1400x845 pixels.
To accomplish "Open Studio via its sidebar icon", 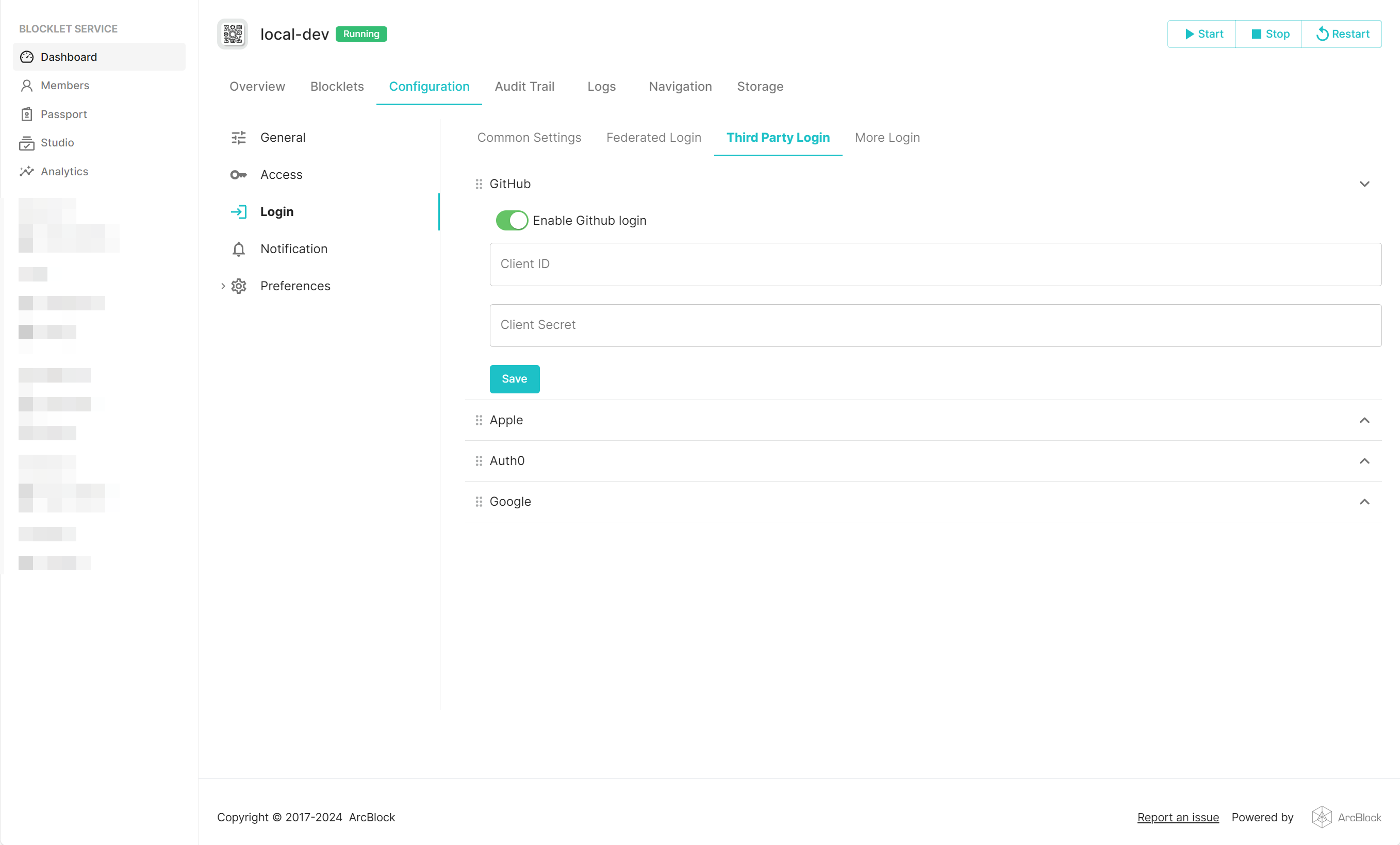I will (27, 143).
